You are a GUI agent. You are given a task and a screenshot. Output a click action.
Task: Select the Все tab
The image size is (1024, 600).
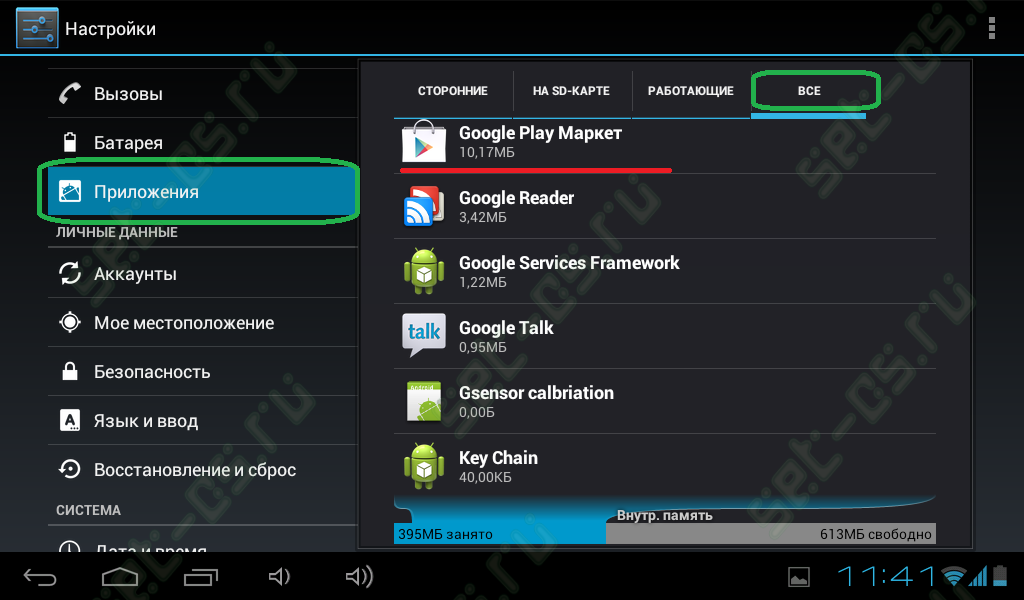coord(809,91)
